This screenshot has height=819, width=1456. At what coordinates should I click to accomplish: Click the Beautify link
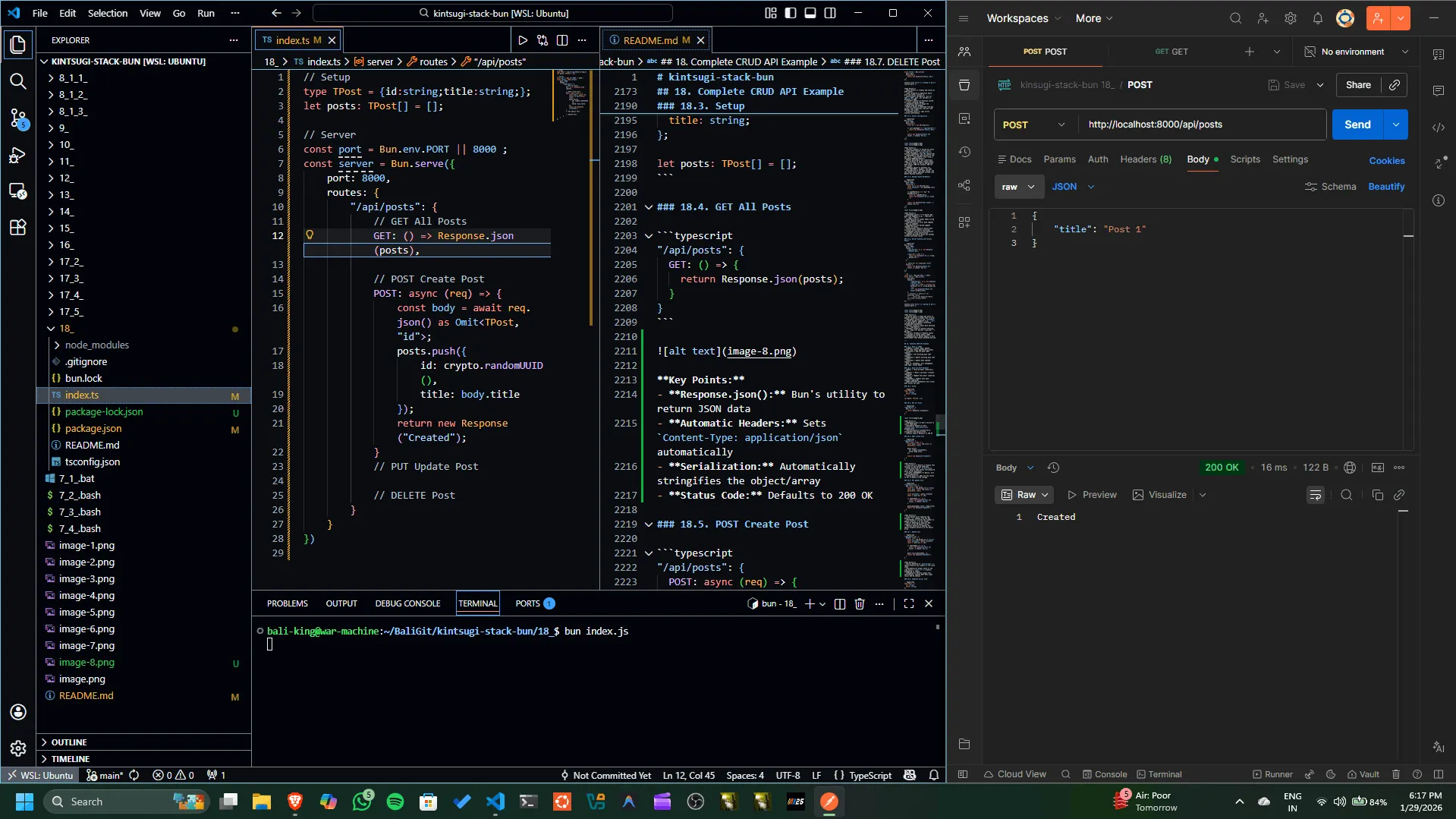1386,187
